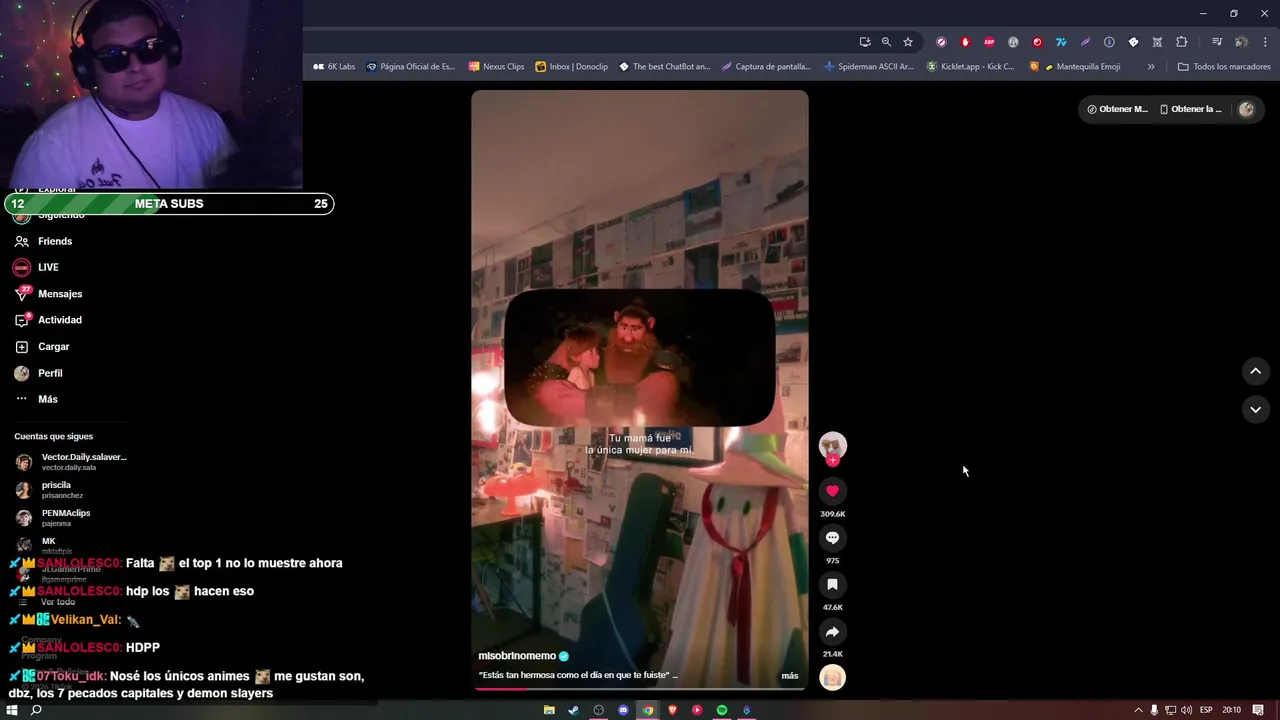This screenshot has width=1280, height=720.
Task: Open the Captura de pantalla bookmark
Action: point(766,67)
